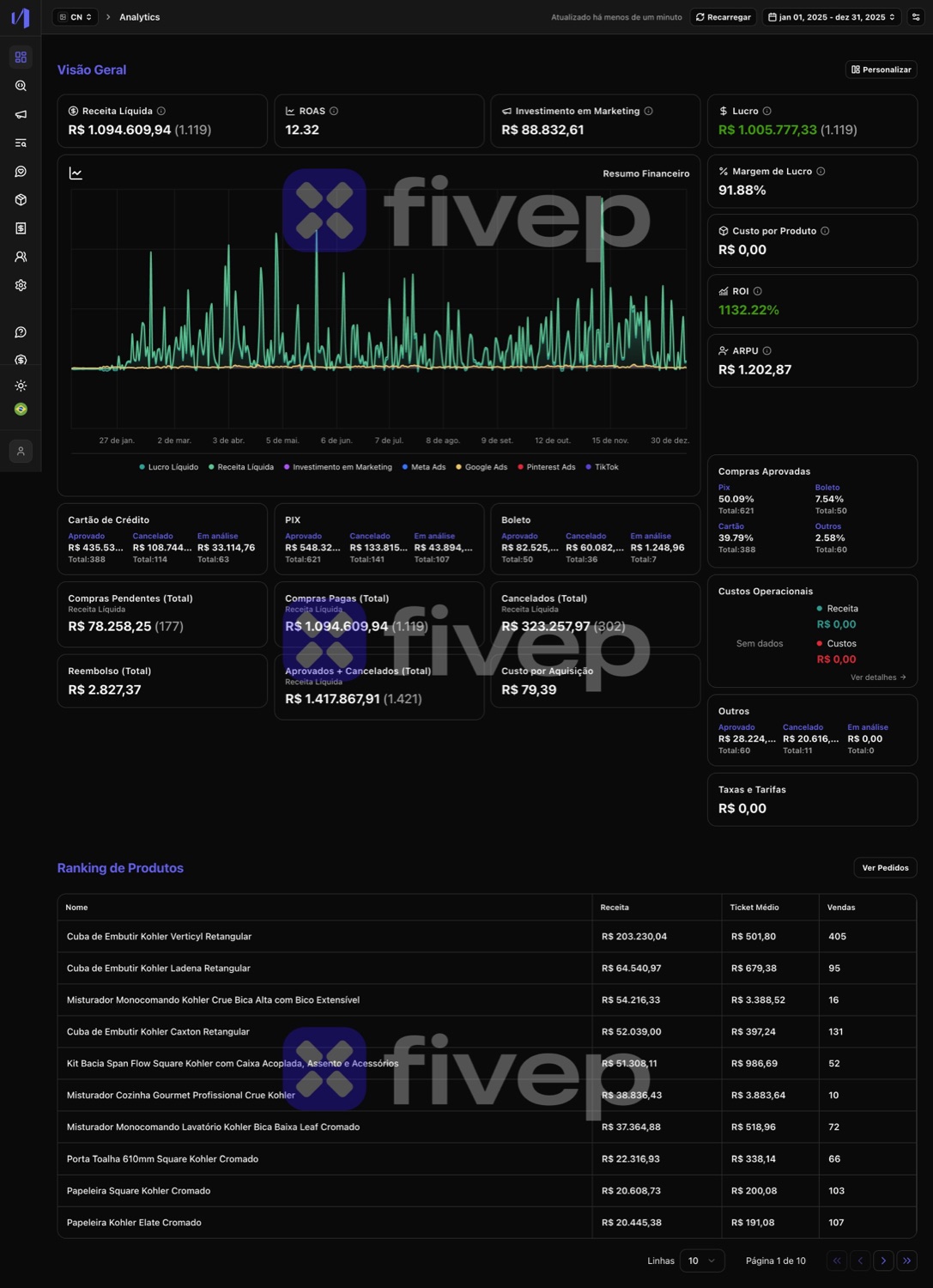Select row Cuba de Embutir Kohler Verticyl Retangular
Screen dimensions: 933x1288
point(487,937)
